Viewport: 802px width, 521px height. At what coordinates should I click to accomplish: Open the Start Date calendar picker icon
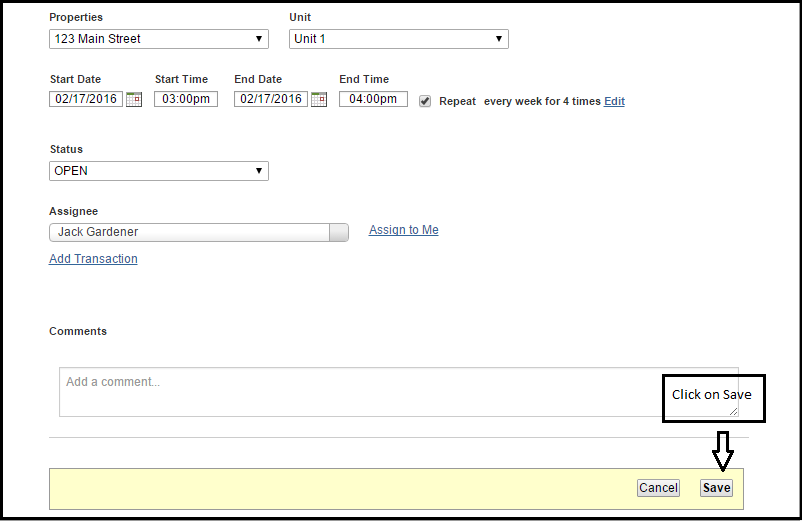click(x=134, y=99)
